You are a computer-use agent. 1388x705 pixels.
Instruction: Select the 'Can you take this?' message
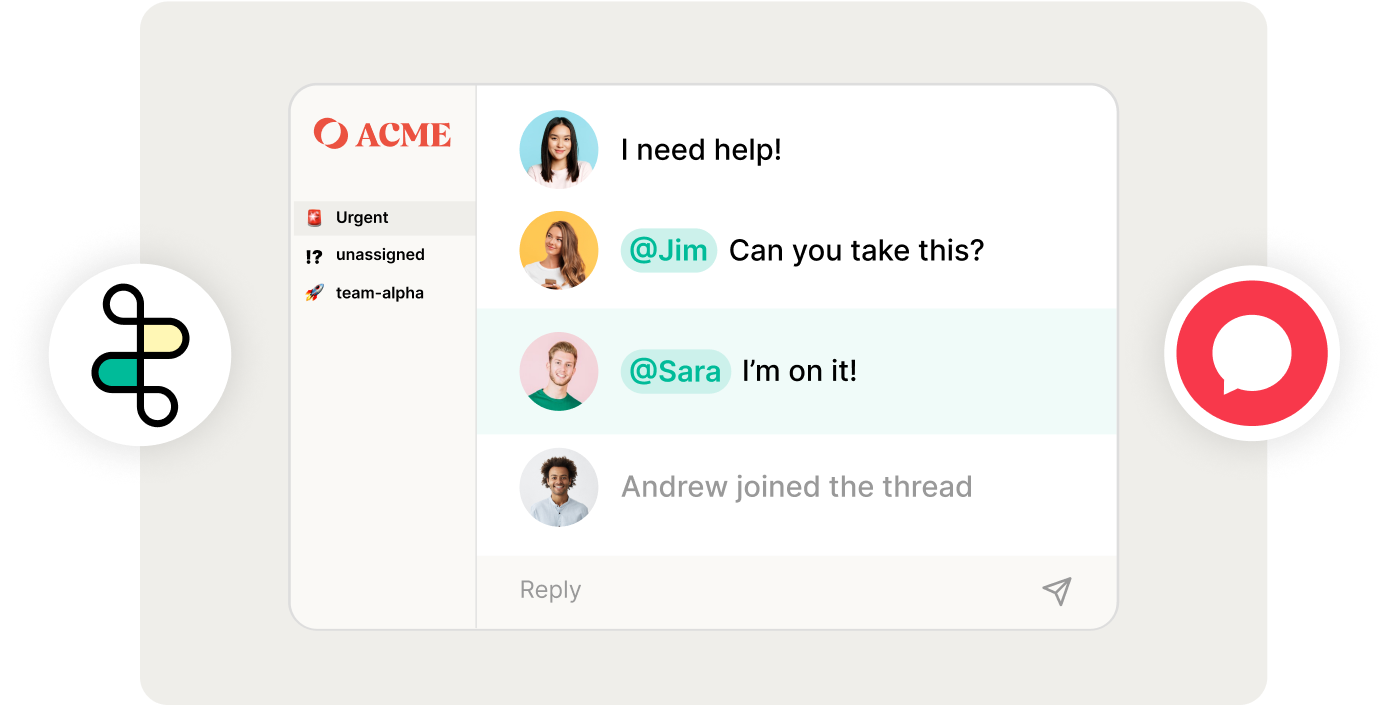pos(857,250)
